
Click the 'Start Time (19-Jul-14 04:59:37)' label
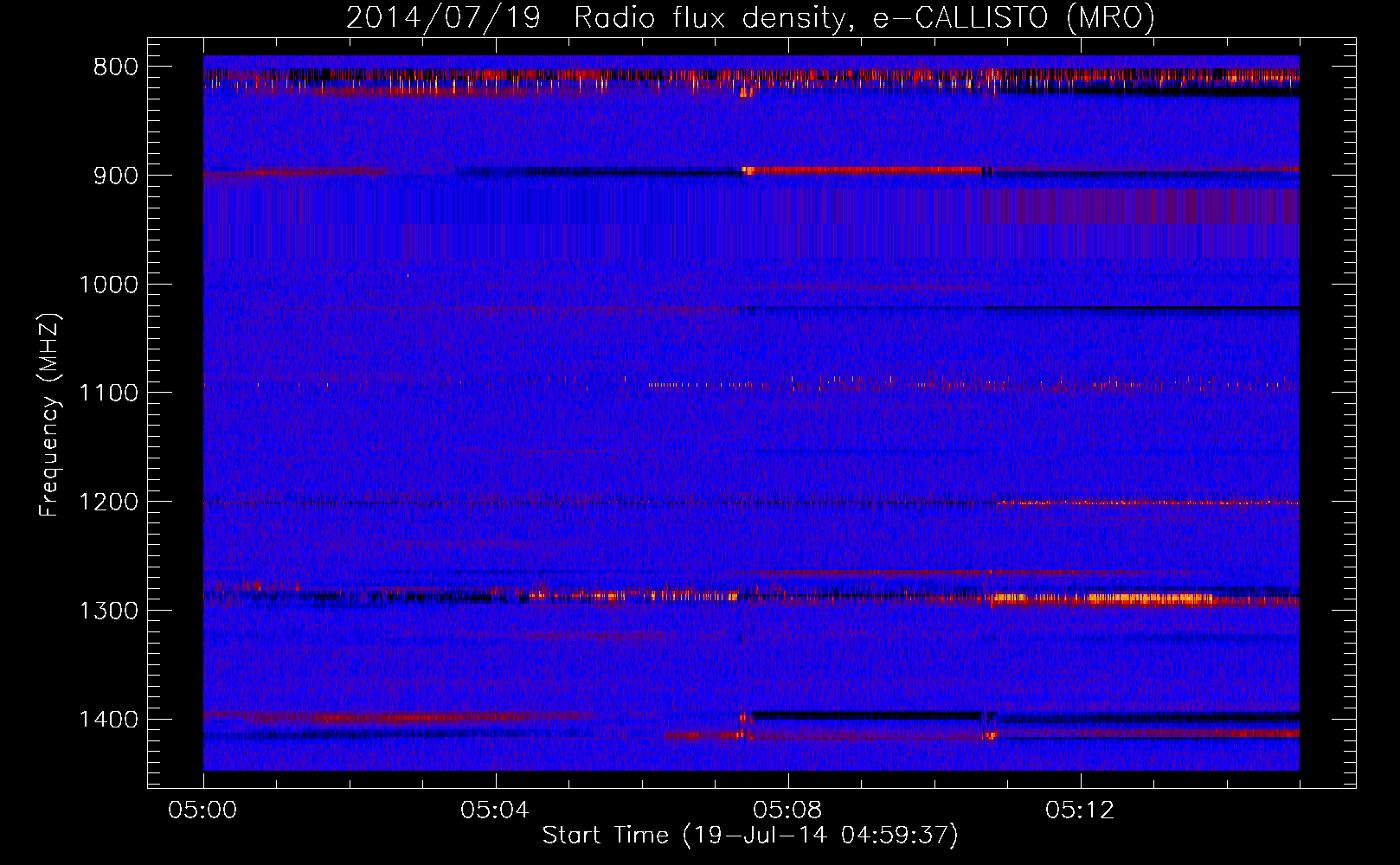(x=750, y=836)
